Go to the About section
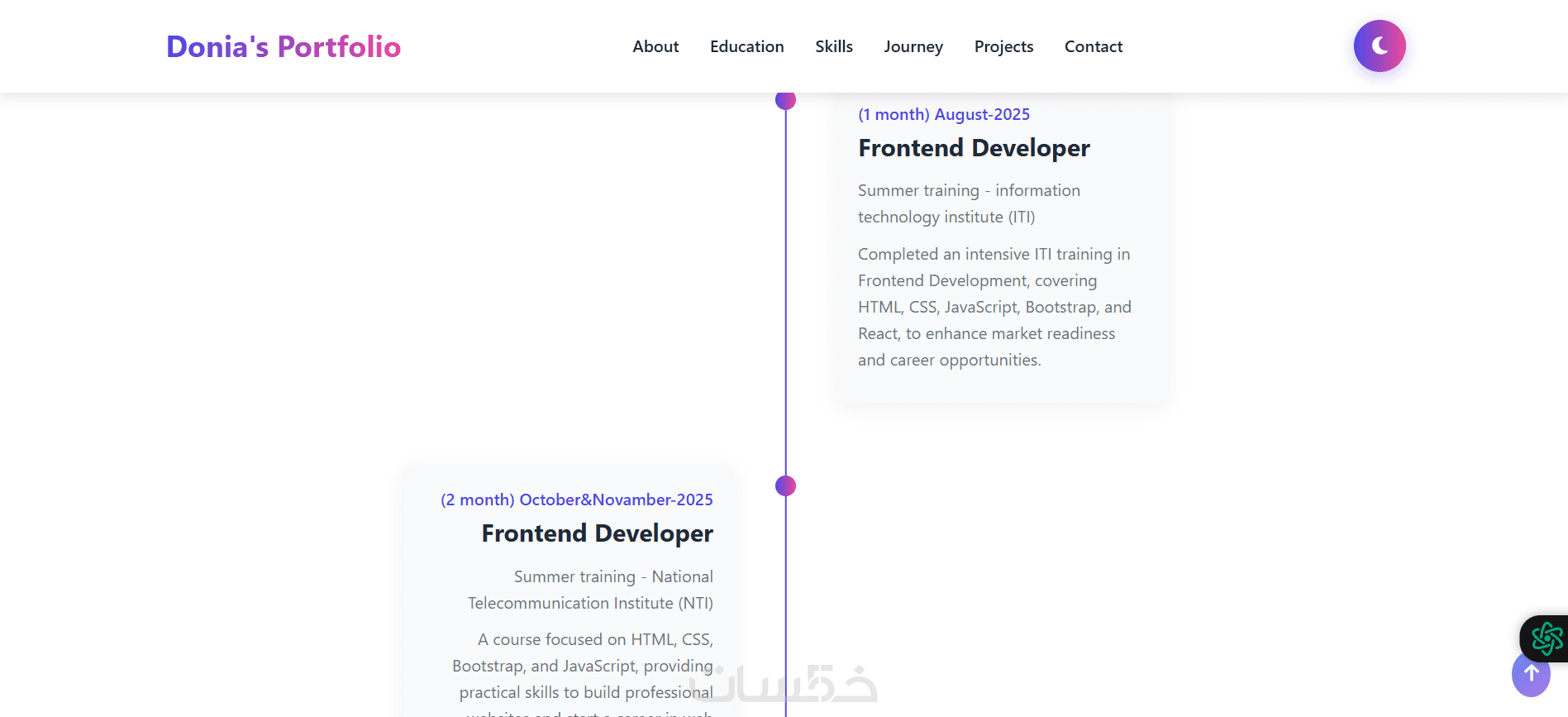This screenshot has width=1568, height=717. [655, 47]
